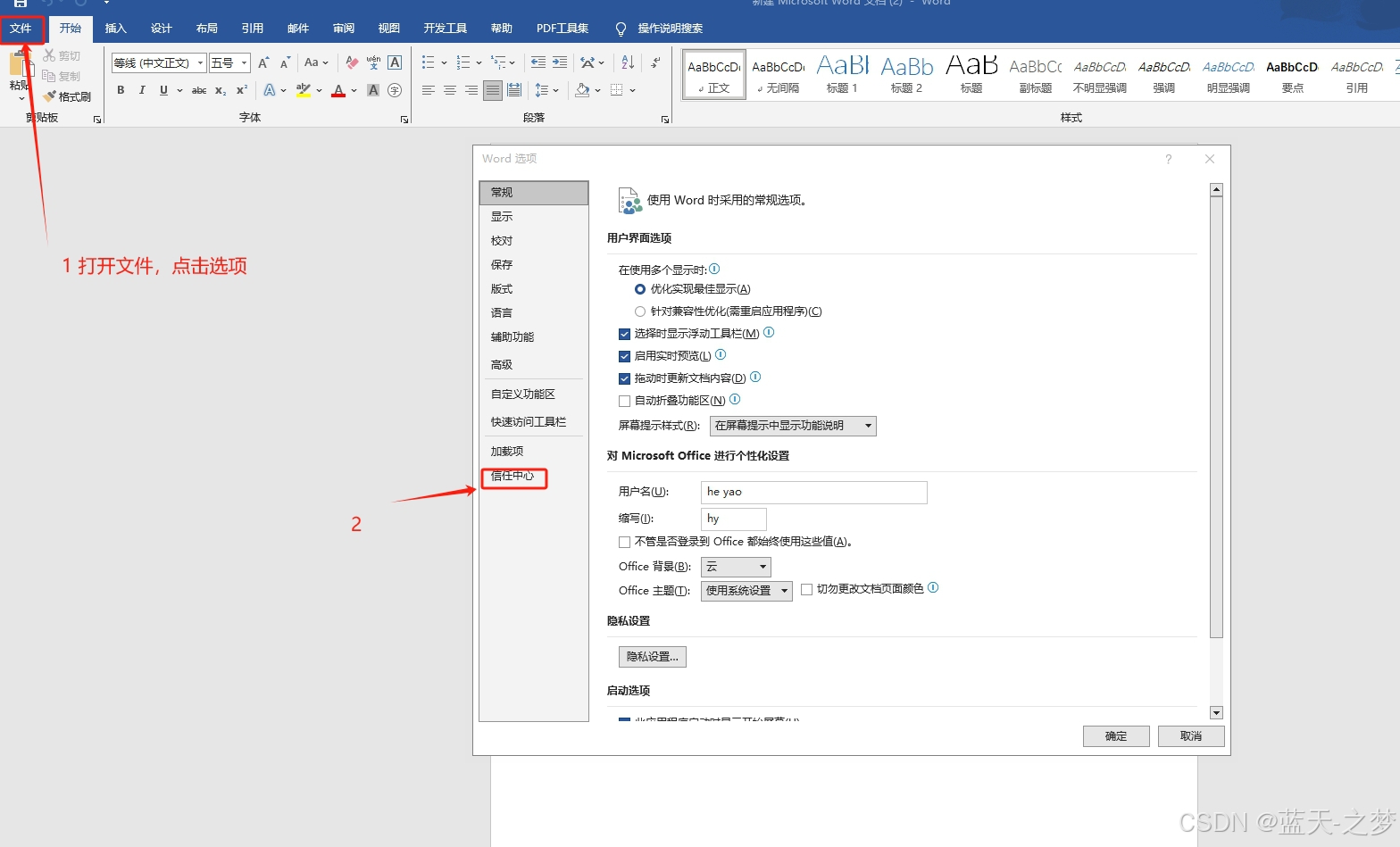Click the 用户名 input field
Screen dimensions: 1400x847
pyautogui.click(x=814, y=493)
